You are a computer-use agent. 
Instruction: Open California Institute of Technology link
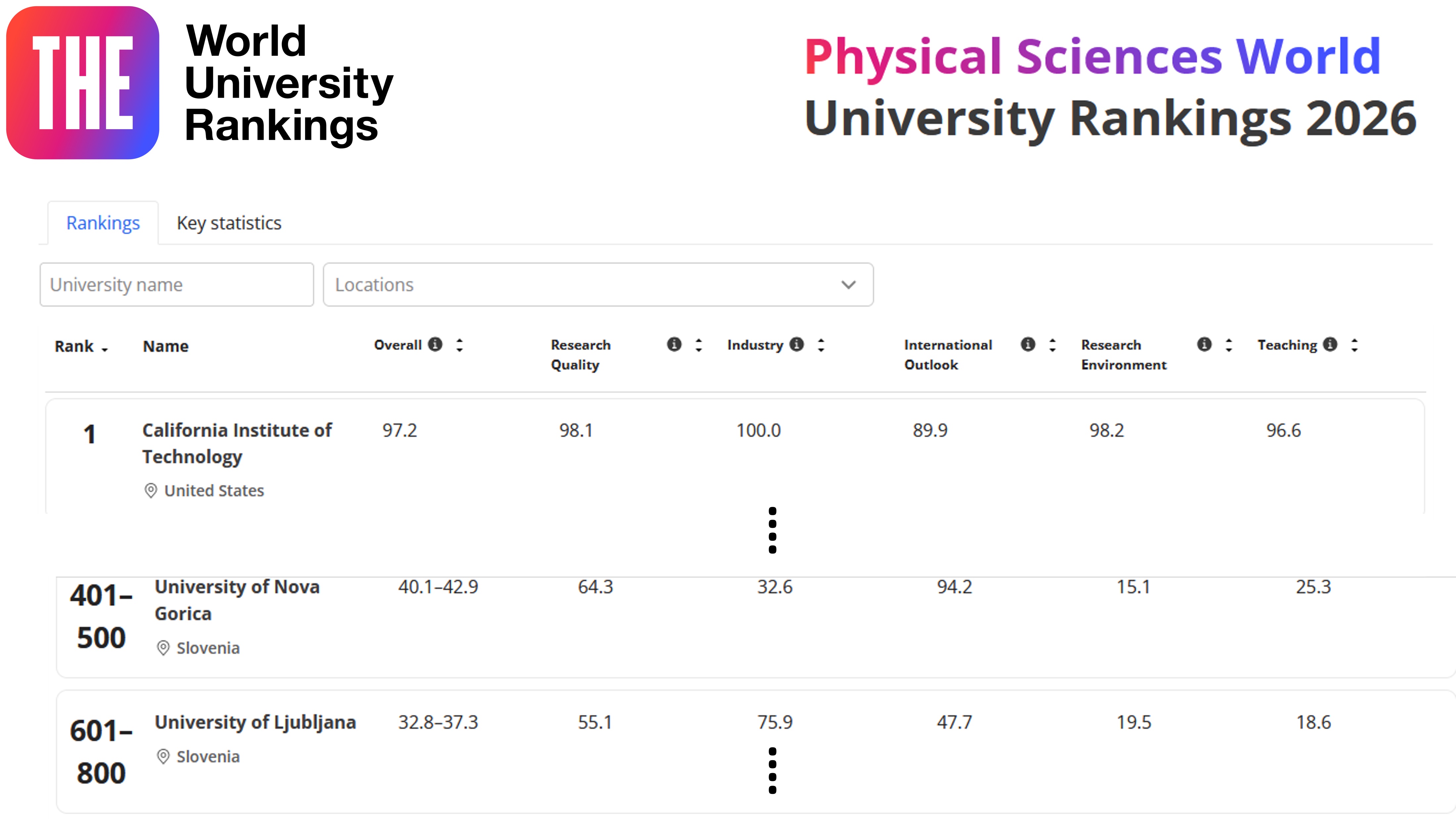click(236, 443)
